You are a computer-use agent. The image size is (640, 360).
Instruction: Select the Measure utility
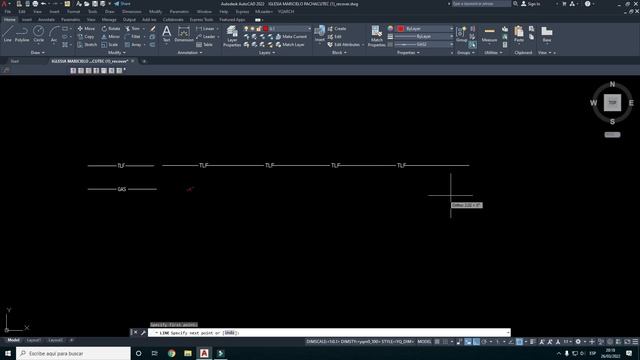(x=489, y=34)
